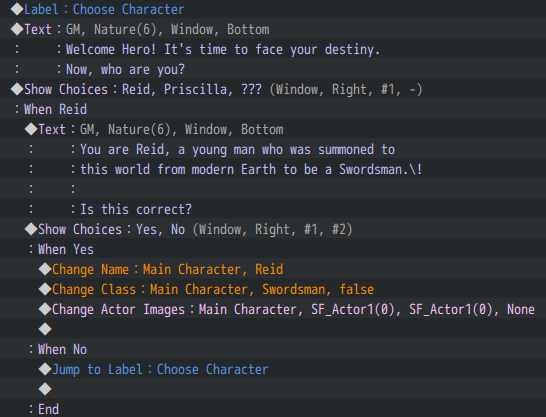Screen dimensions: 546x417
Task: Click the 'Now, who are you?' text line
Action: (273, 69)
